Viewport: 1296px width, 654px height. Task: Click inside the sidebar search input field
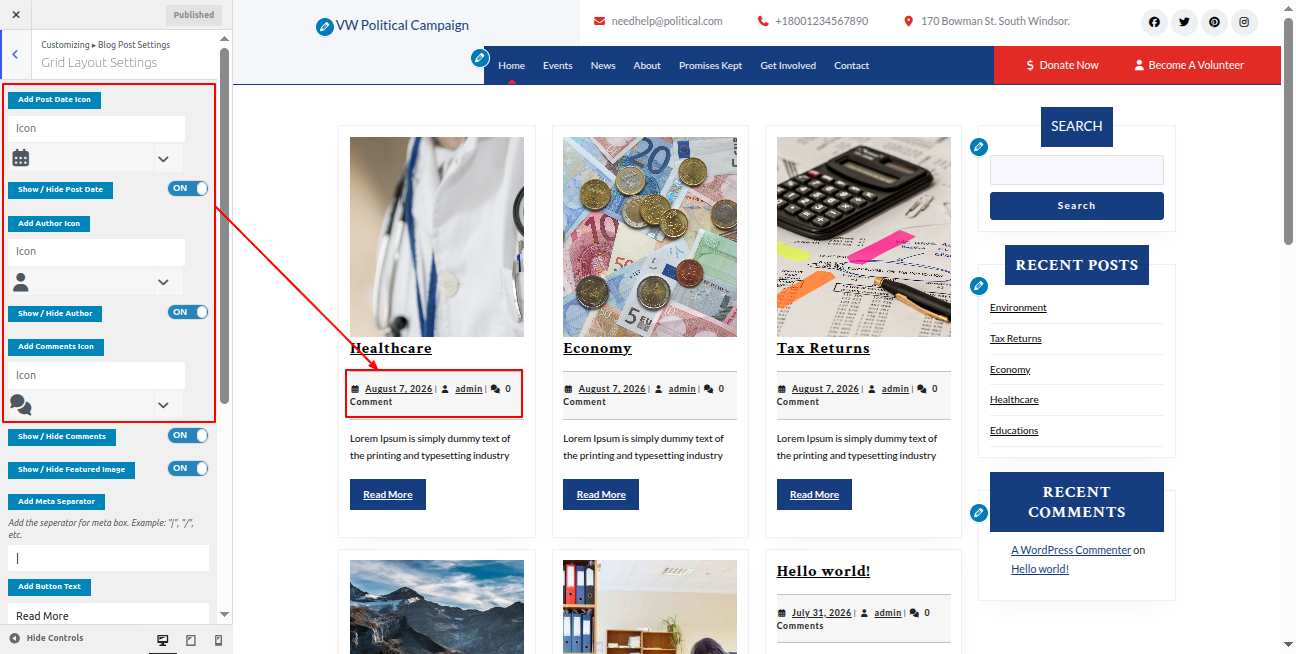point(1077,170)
